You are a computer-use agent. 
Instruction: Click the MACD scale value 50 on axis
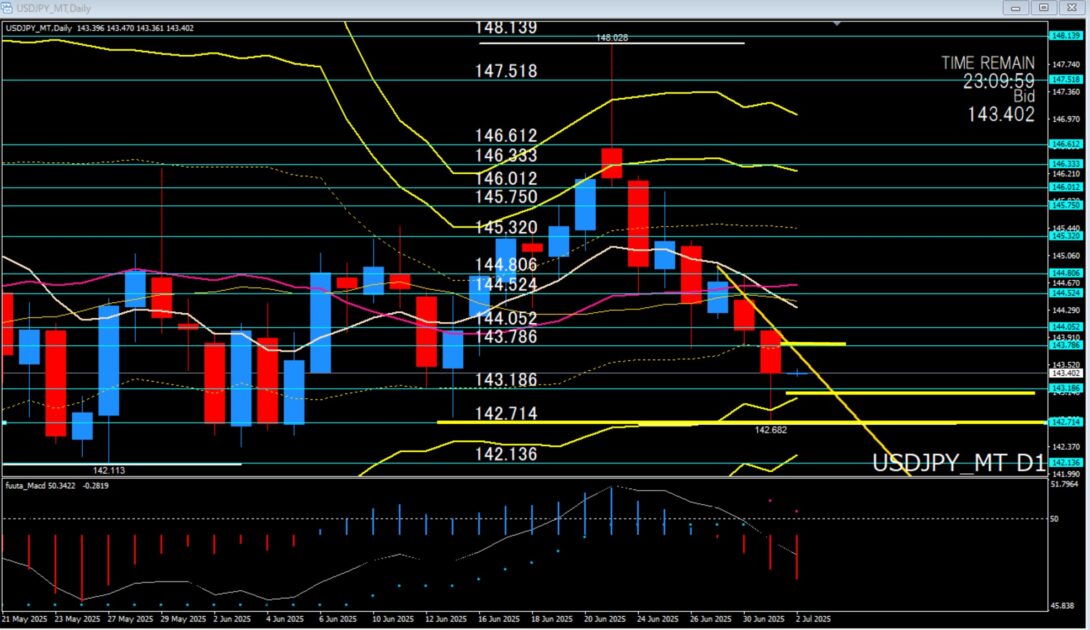(x=1054, y=519)
